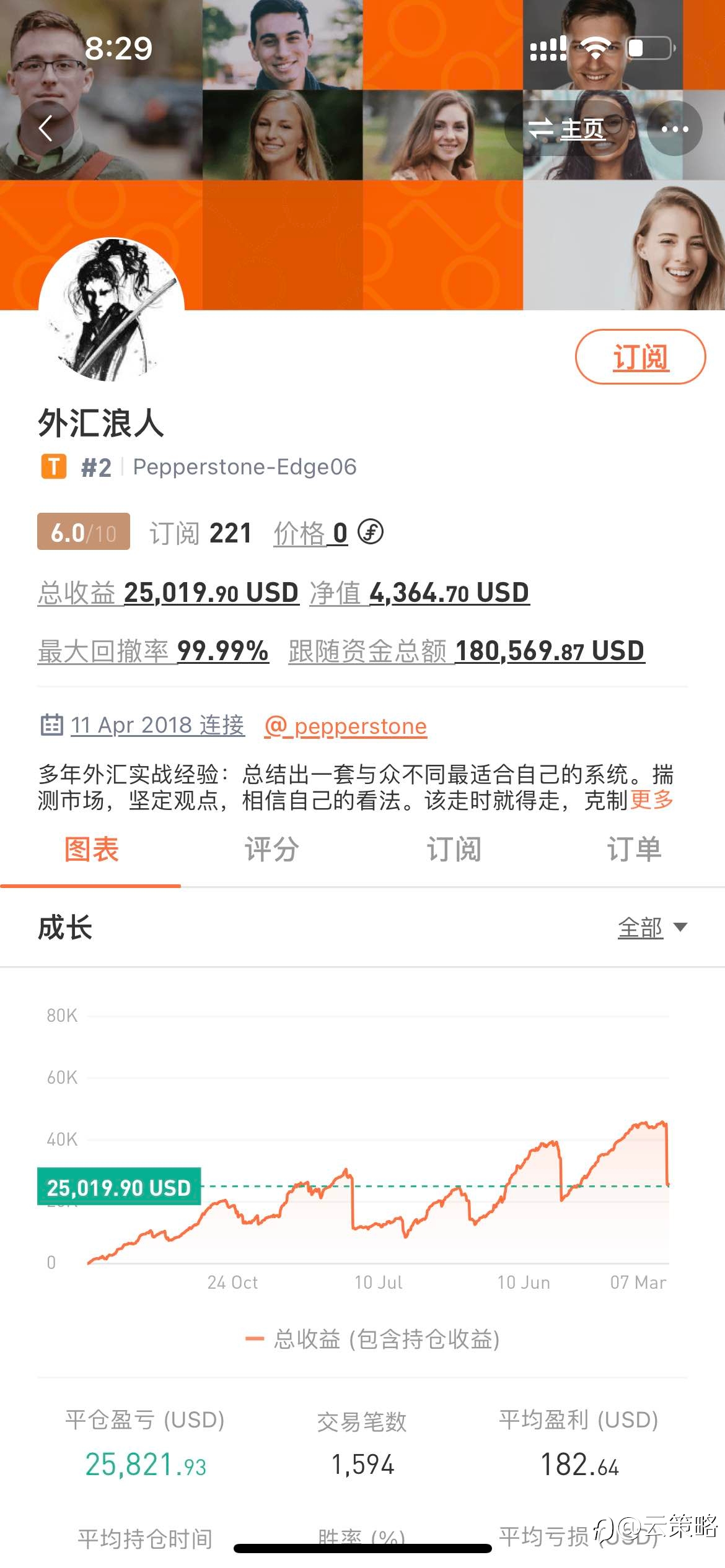The height and width of the screenshot is (1568, 725).
Task: Expand description with 更多
Action: [x=652, y=800]
